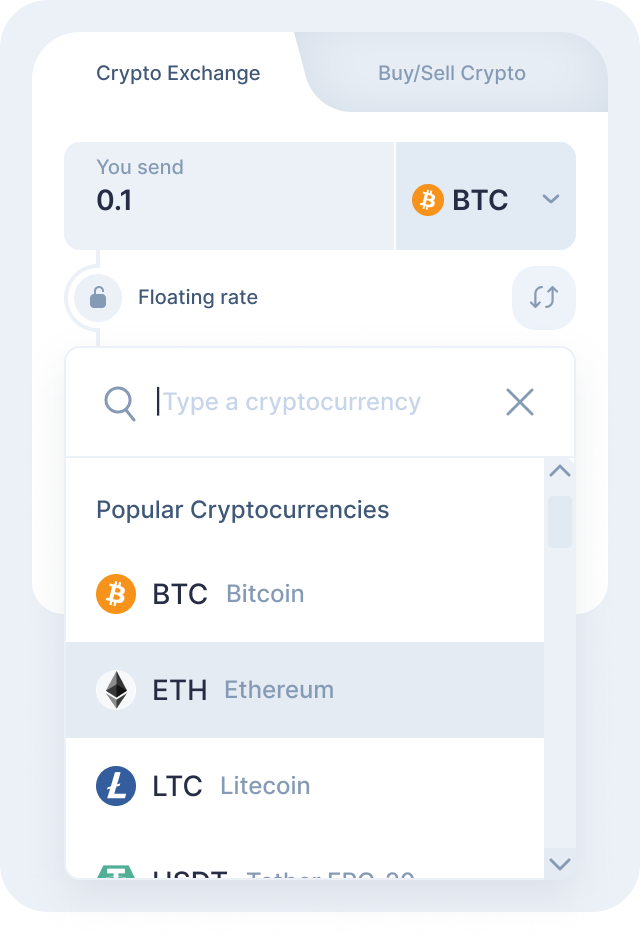
Task: Click the swap currencies arrows icon
Action: pos(544,297)
